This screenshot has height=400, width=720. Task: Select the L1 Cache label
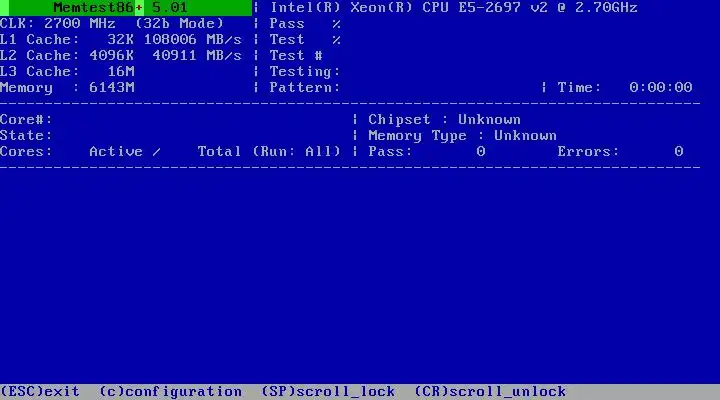[39, 39]
